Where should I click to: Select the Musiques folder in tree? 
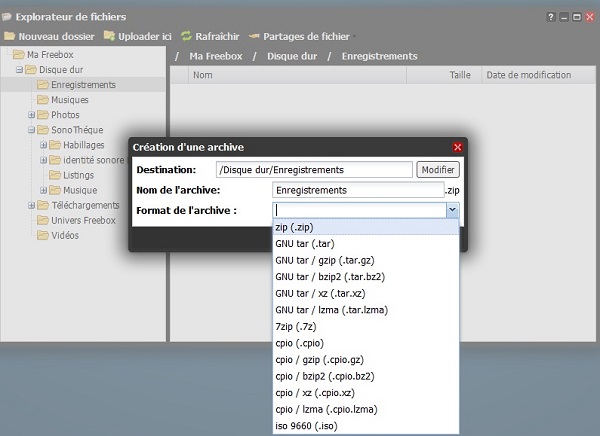69,100
